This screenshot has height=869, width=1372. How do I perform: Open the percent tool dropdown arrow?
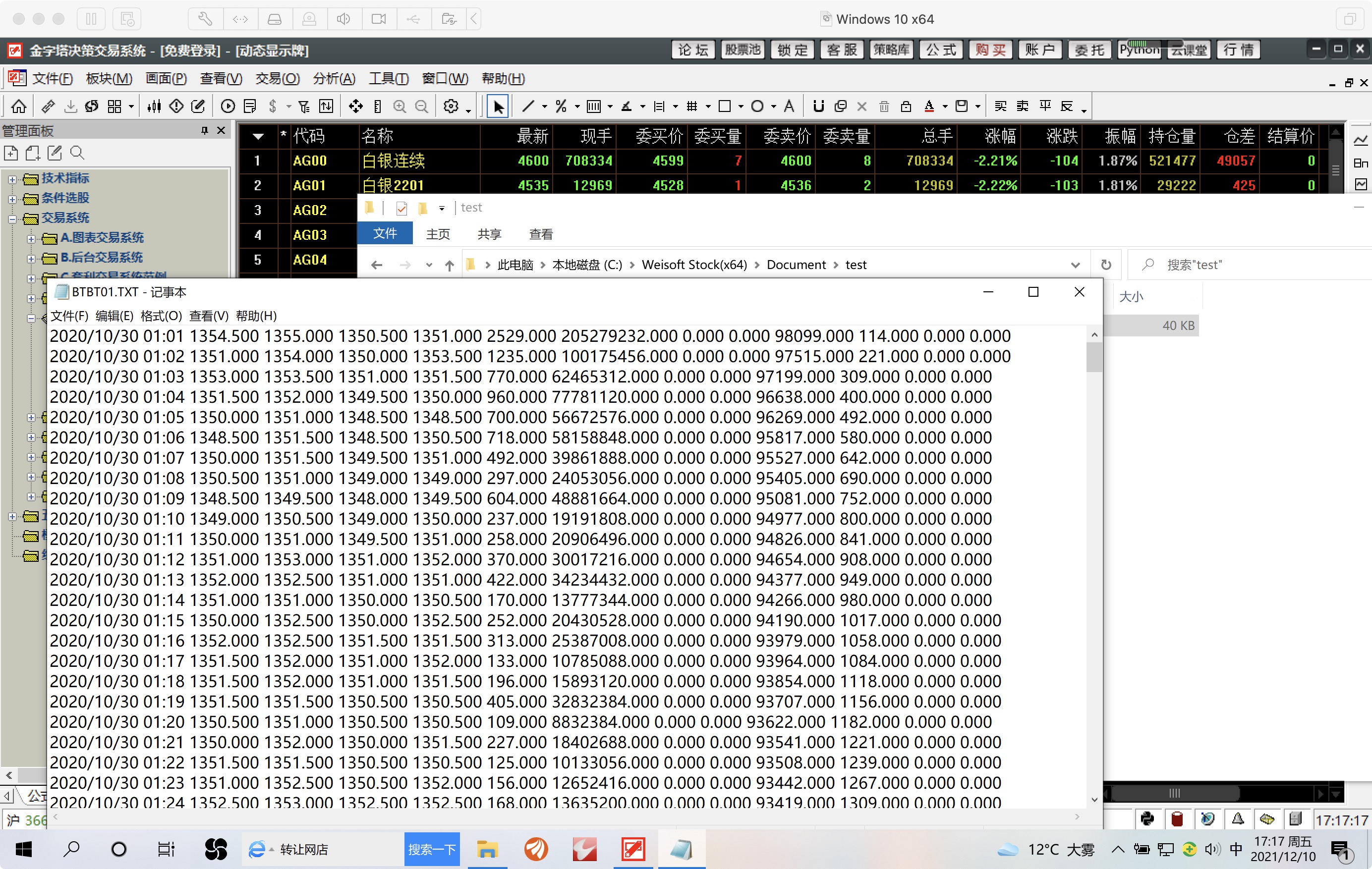[576, 107]
